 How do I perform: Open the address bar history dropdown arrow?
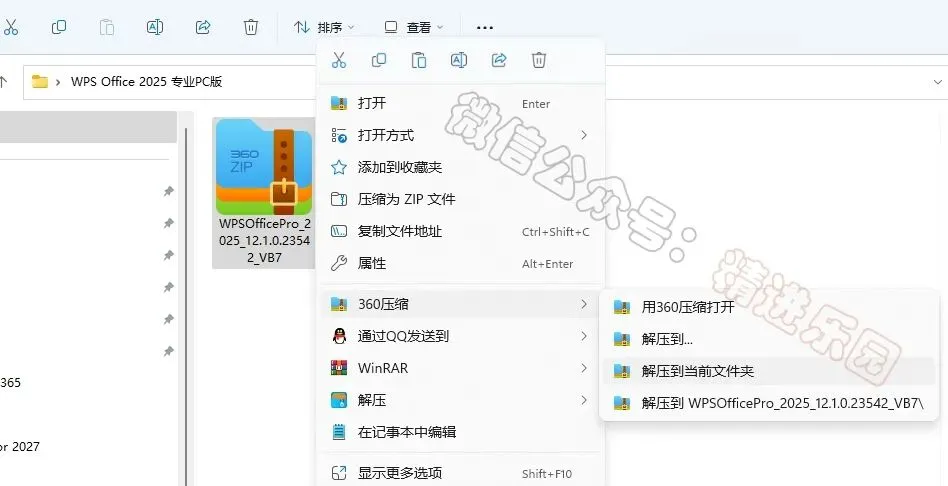coord(937,82)
